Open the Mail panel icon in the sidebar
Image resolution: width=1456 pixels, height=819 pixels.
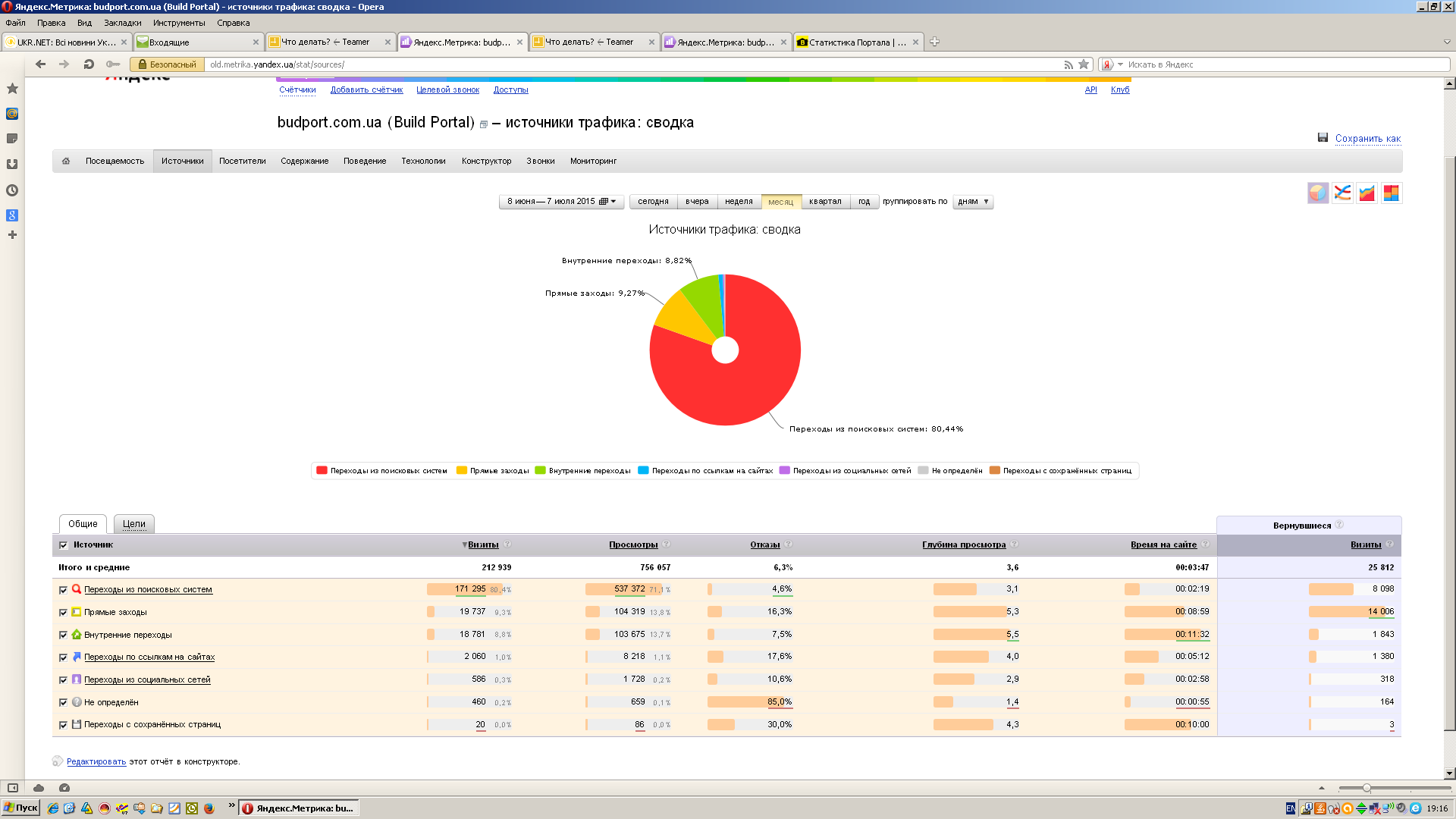pos(12,114)
